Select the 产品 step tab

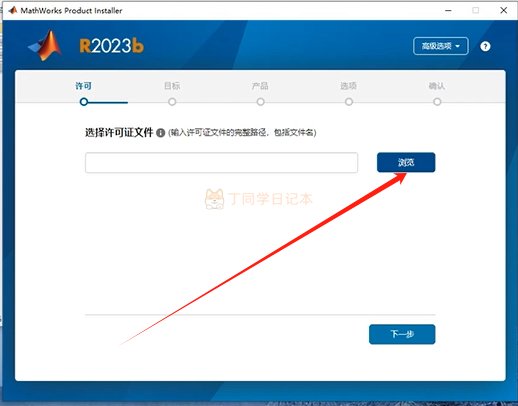[x=260, y=86]
